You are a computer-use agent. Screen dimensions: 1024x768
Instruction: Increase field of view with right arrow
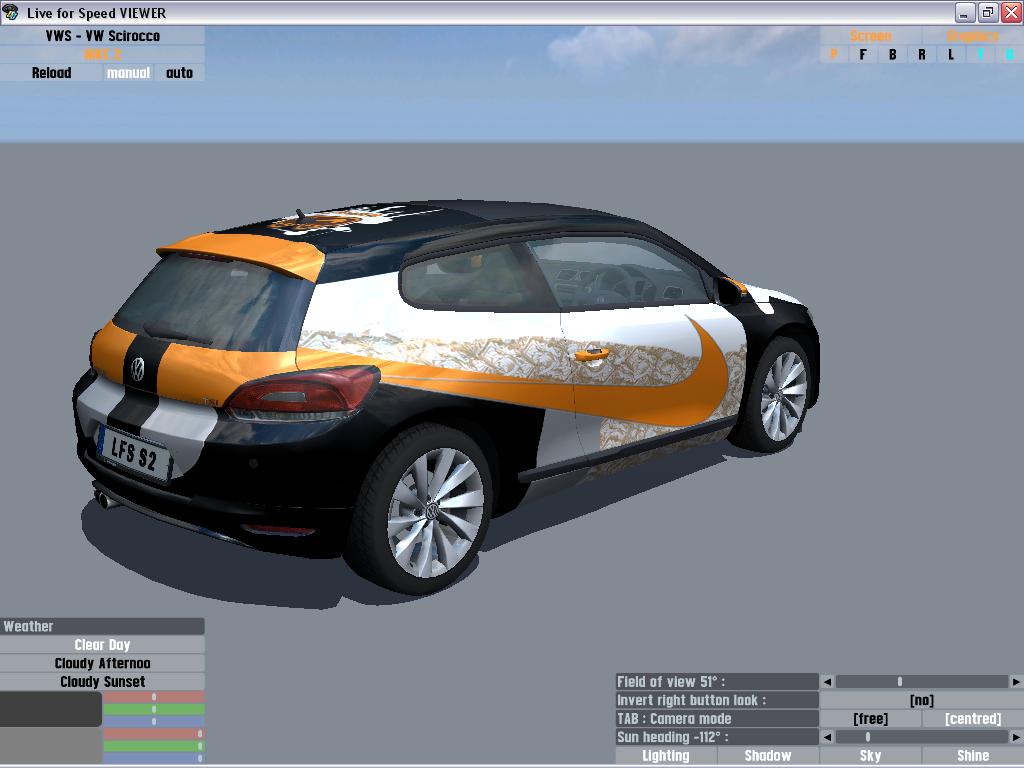[1016, 682]
